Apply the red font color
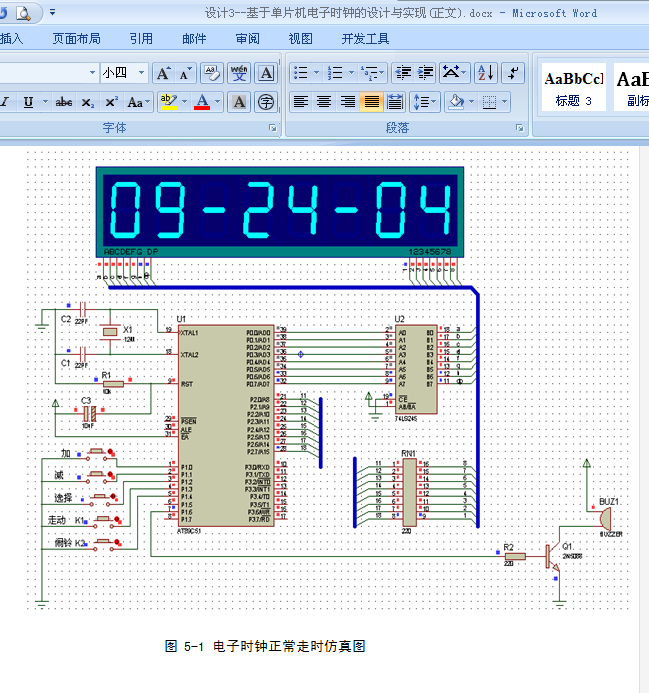This screenshot has width=649, height=693. coord(202,103)
